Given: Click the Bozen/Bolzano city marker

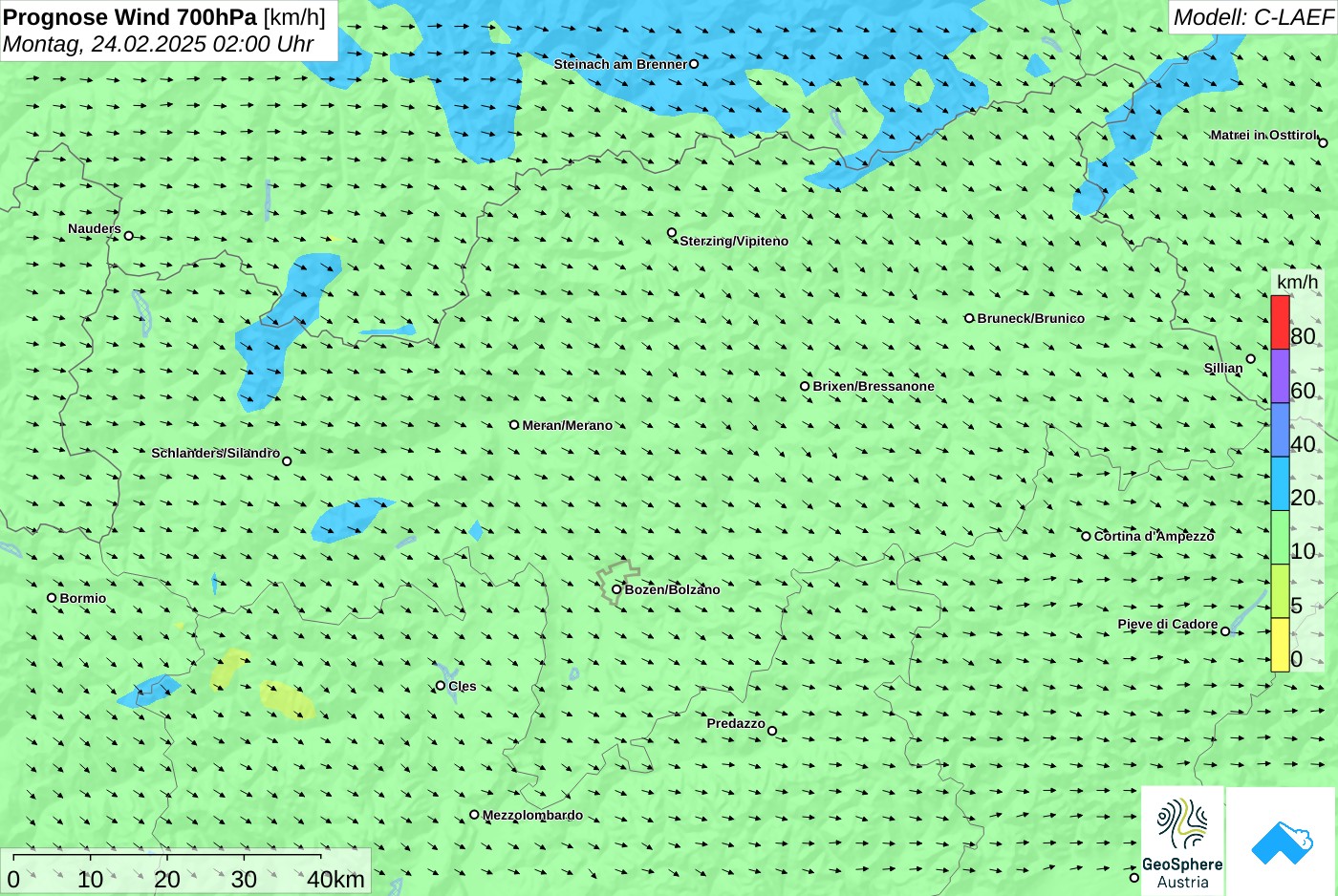Looking at the screenshot, I should click(616, 589).
